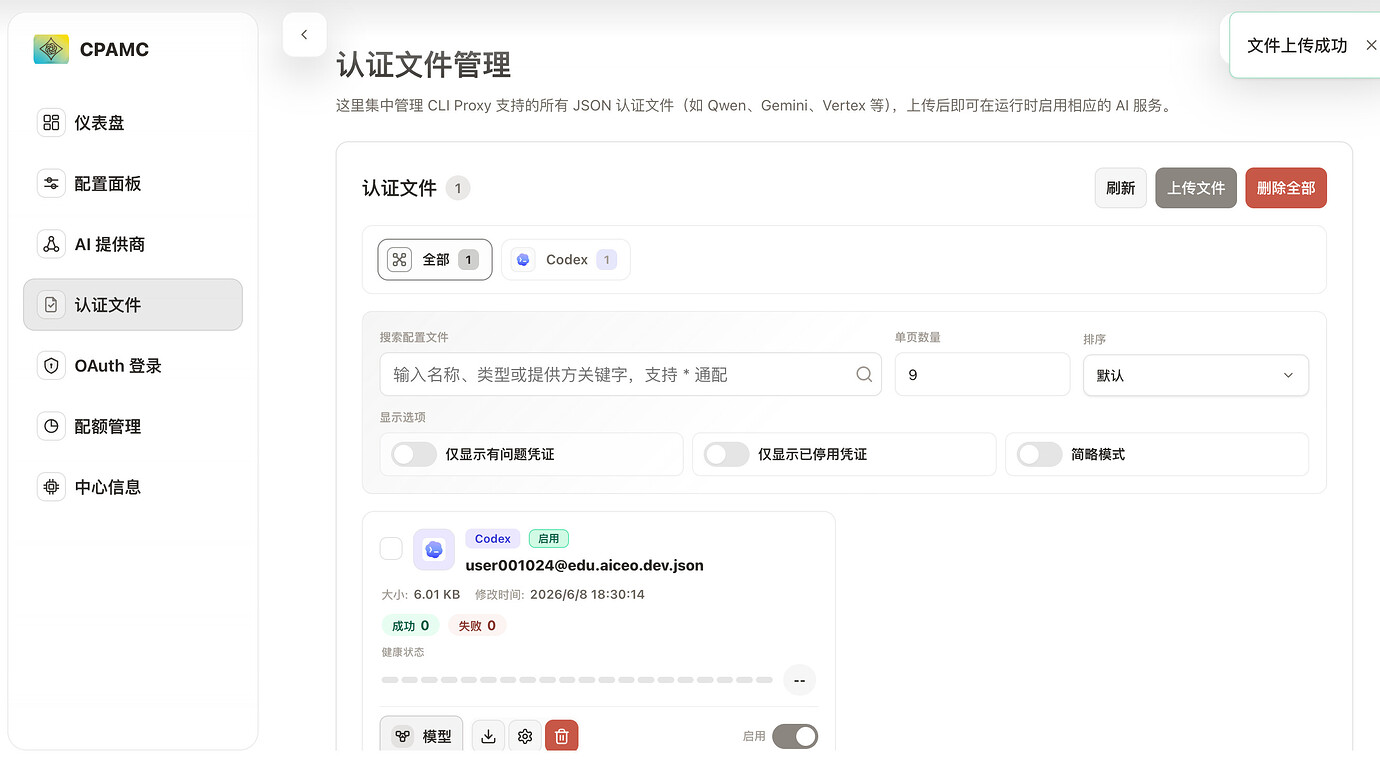The image size is (1380, 760).
Task: Select the user001024 file checkbox
Action: tap(391, 548)
